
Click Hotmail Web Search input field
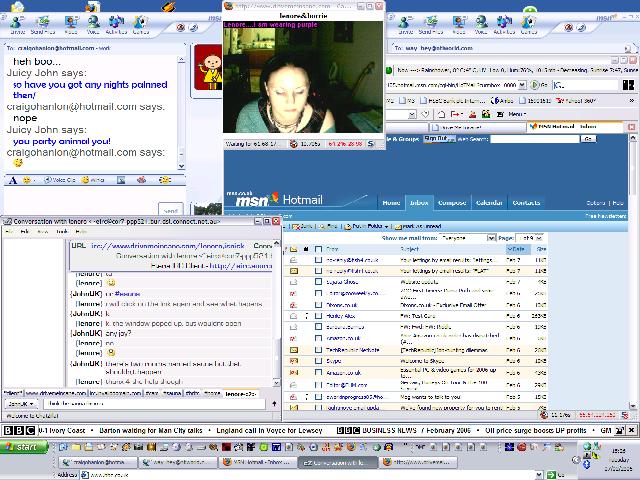[x=535, y=139]
